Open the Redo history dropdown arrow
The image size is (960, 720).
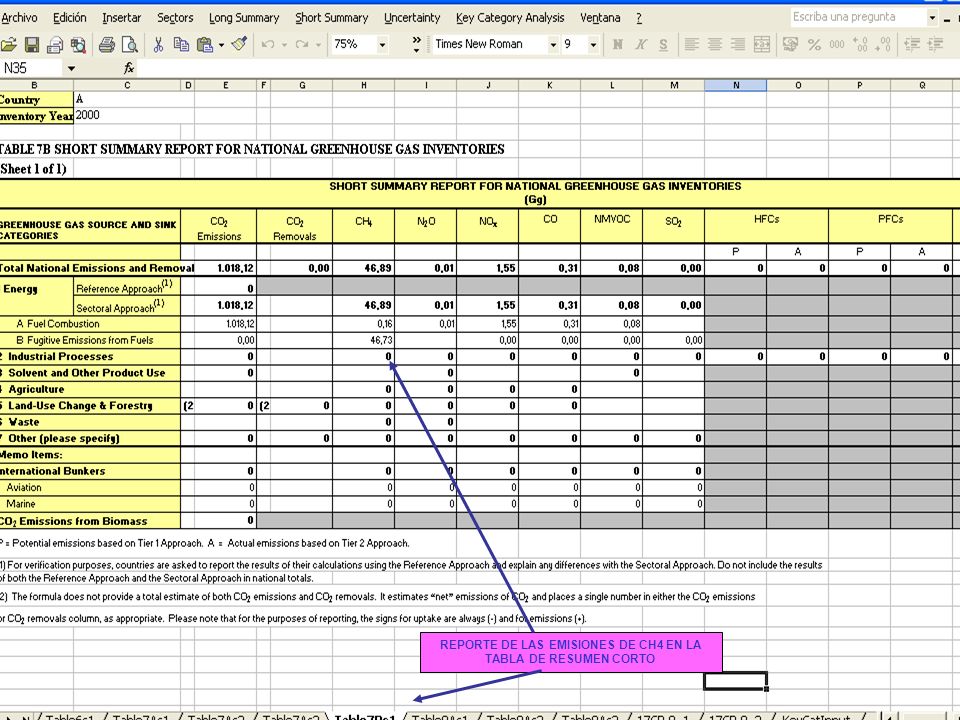point(318,44)
